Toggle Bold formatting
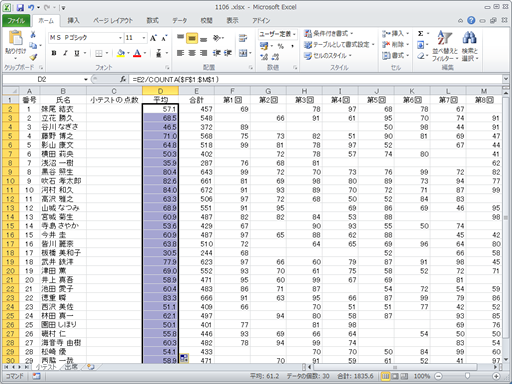This screenshot has height=384, width=512. pos(54,53)
